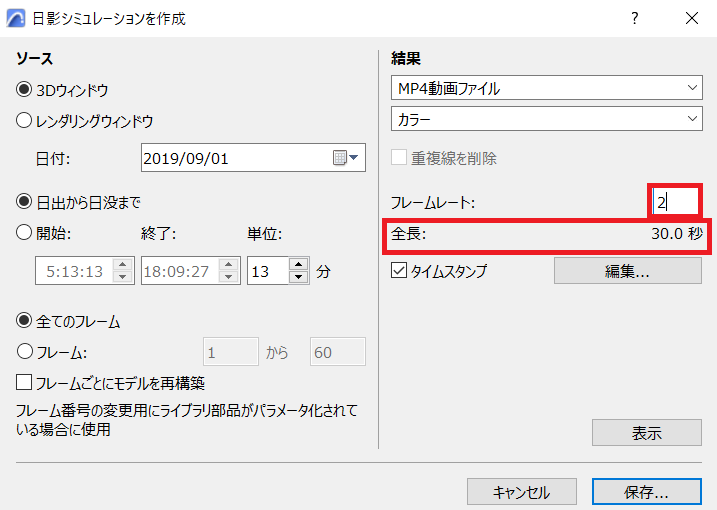
Task: Click the 全長 value 30.0 秒
Action: pos(677,233)
